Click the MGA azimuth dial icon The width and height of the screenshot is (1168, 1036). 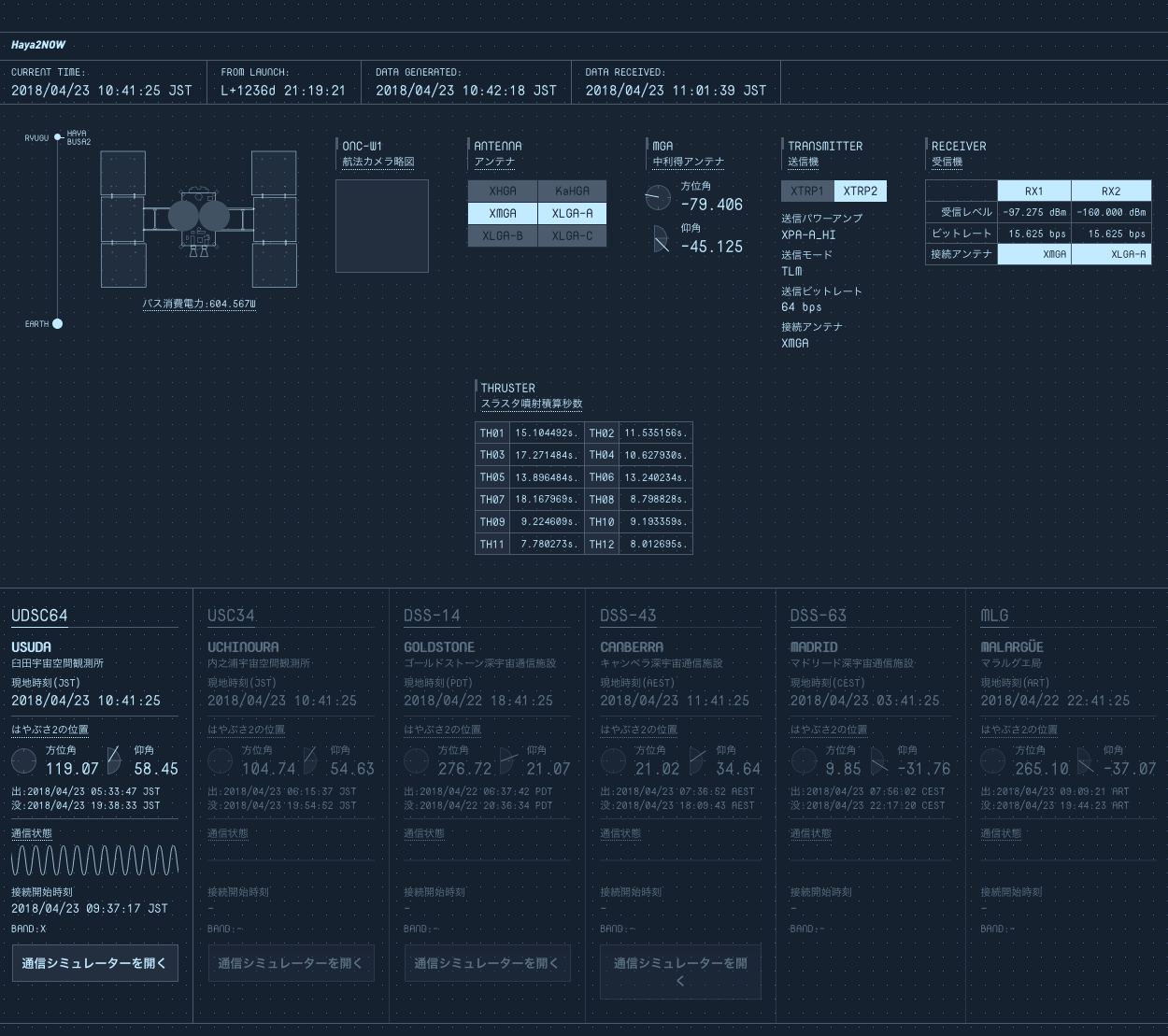[658, 197]
